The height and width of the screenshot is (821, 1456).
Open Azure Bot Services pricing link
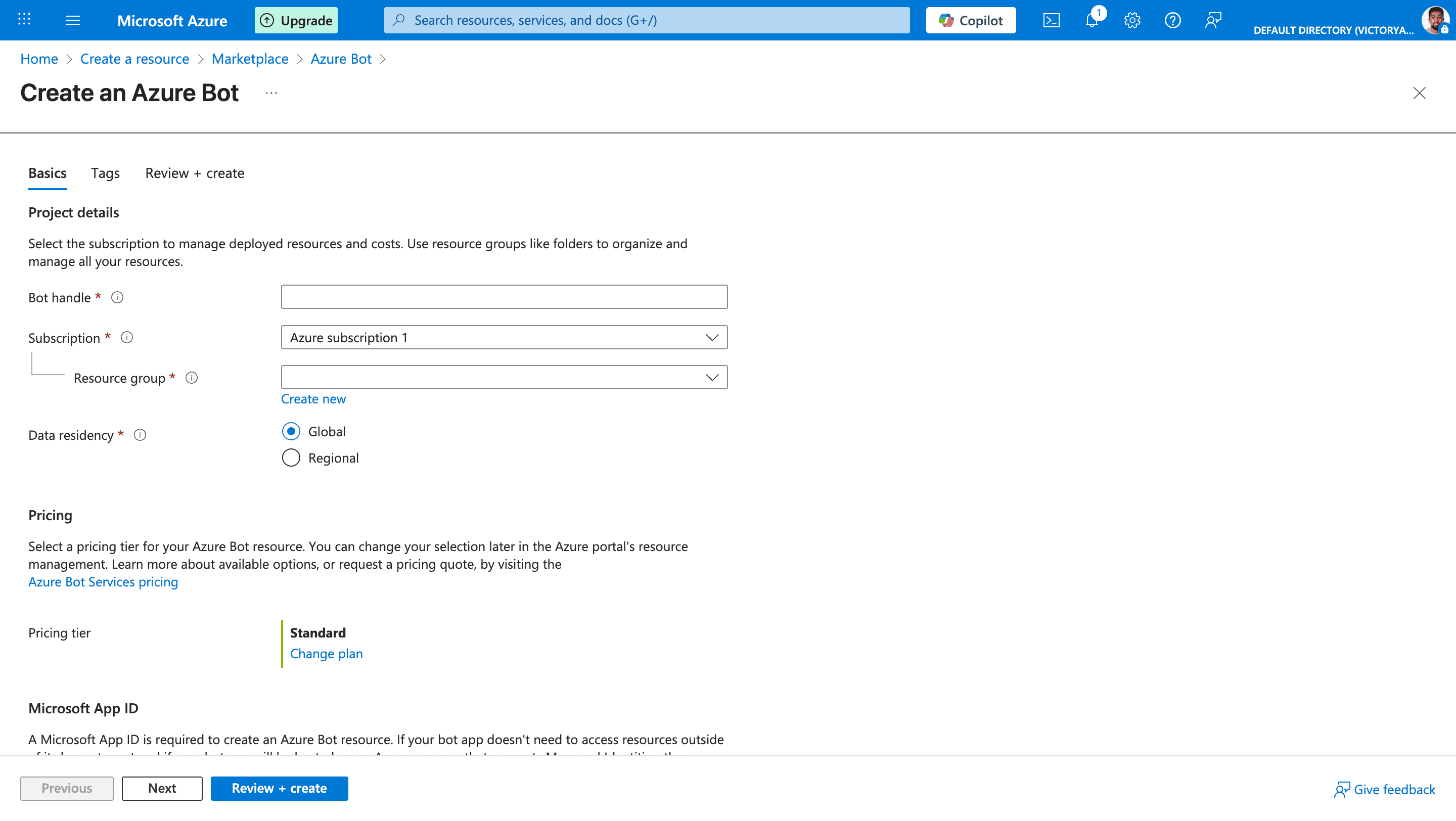point(103,582)
